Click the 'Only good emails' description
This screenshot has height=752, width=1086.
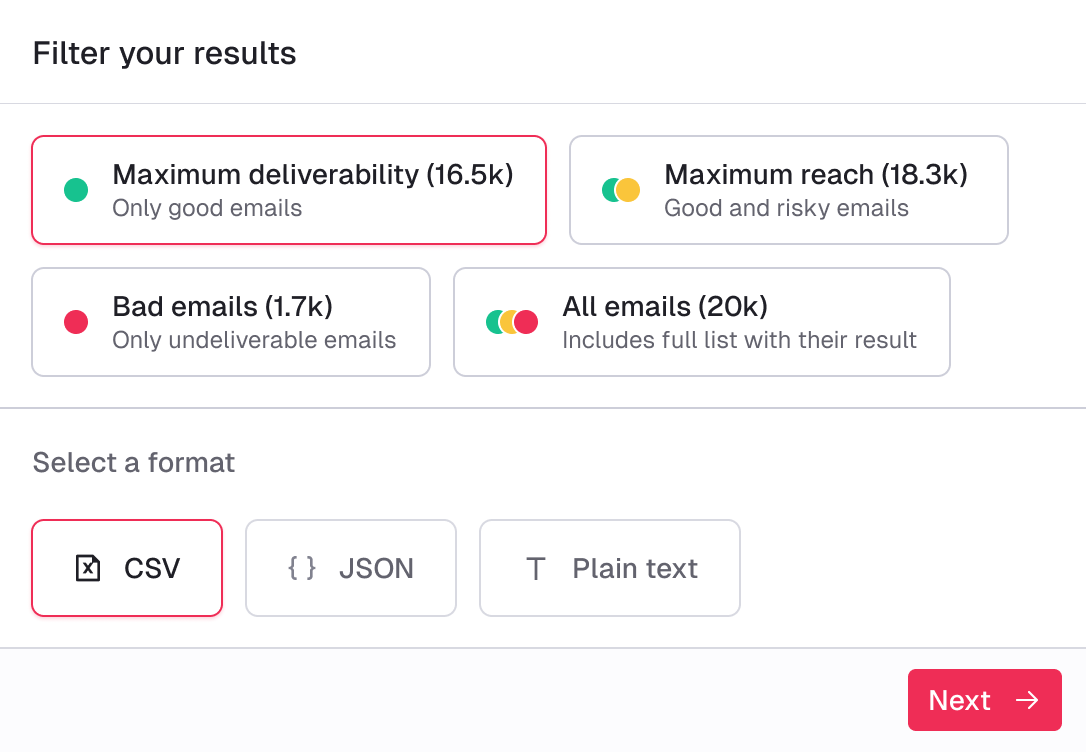point(207,209)
